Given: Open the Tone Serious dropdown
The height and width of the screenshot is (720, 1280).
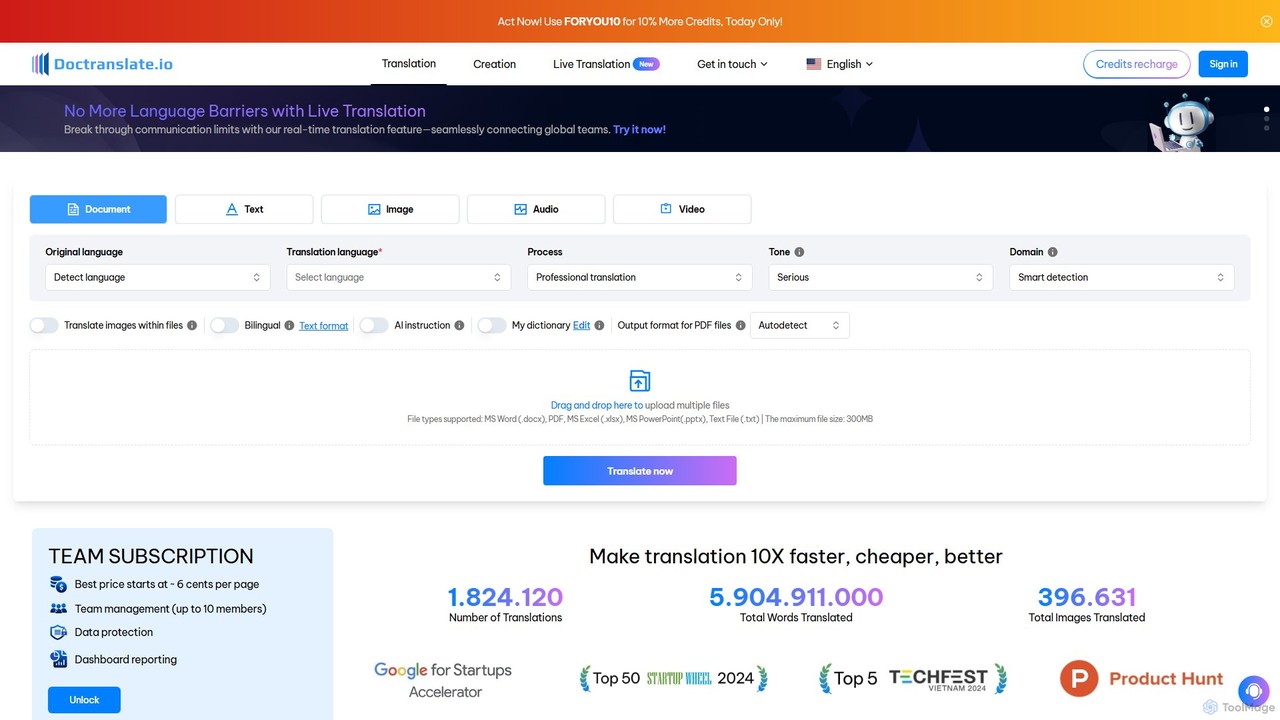Looking at the screenshot, I should coord(881,277).
